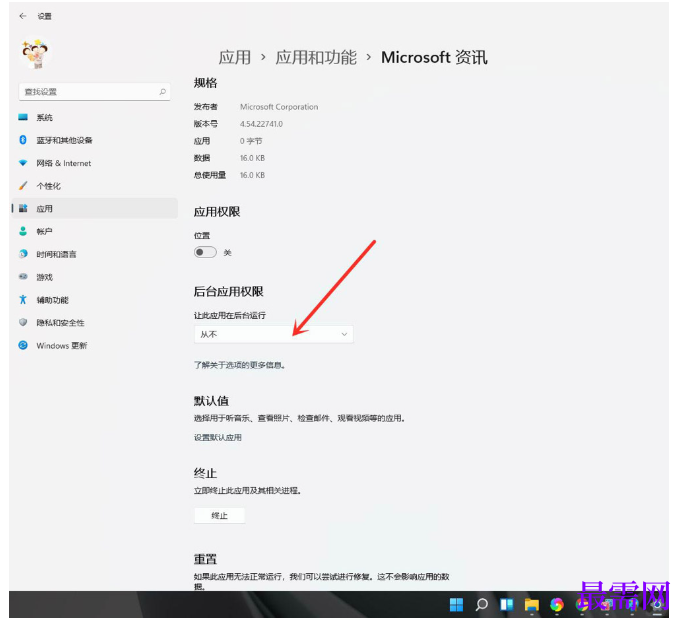Open the colorful pinwheel app on the taskbar
Screen dimensions: 689x627
[x=557, y=605]
